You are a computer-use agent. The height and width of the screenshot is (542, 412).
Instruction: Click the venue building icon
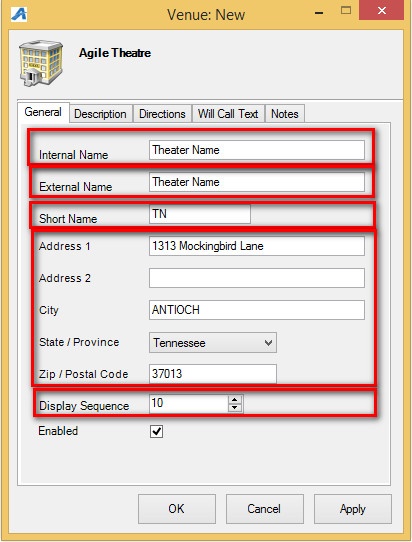click(x=41, y=63)
